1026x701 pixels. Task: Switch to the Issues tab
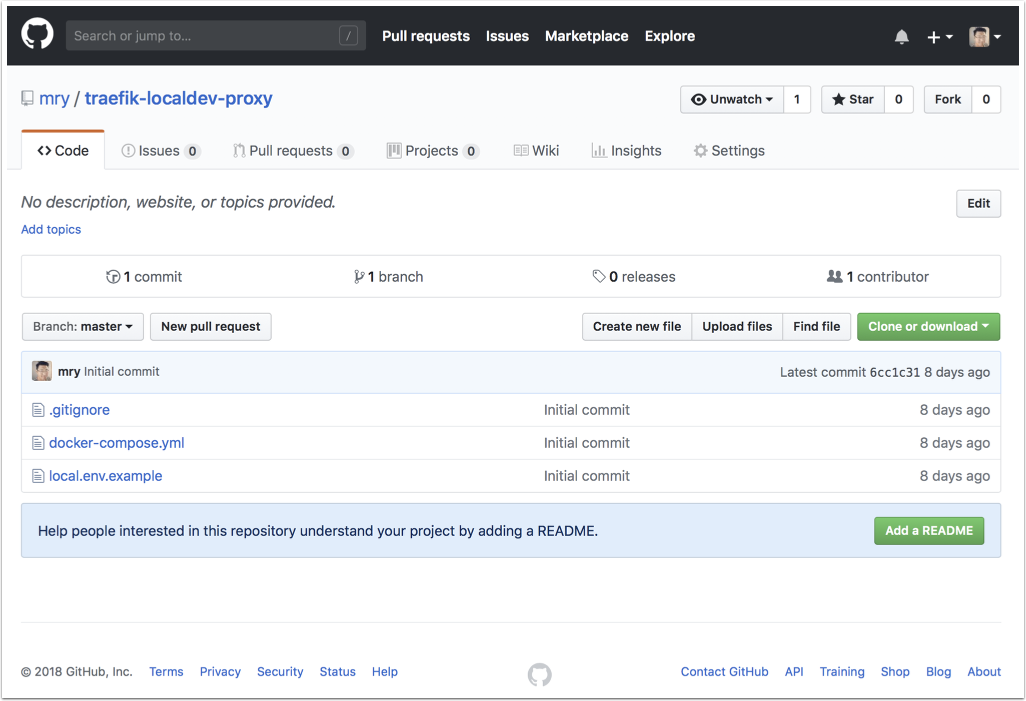pos(161,151)
